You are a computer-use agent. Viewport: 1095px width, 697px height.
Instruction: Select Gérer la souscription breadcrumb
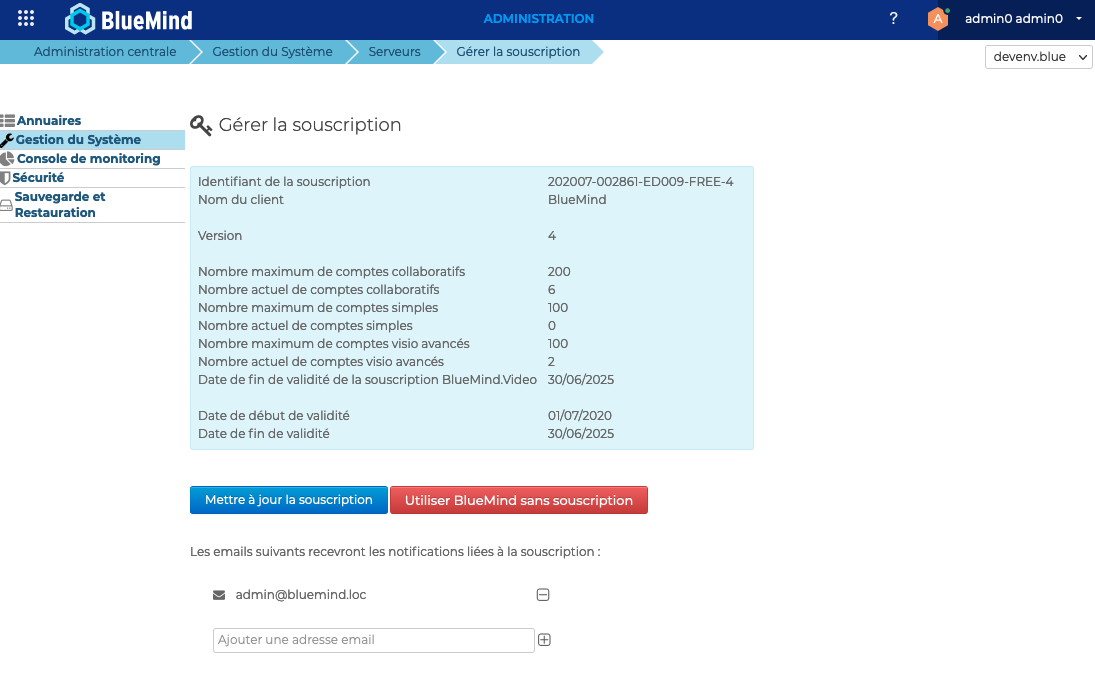(x=518, y=52)
